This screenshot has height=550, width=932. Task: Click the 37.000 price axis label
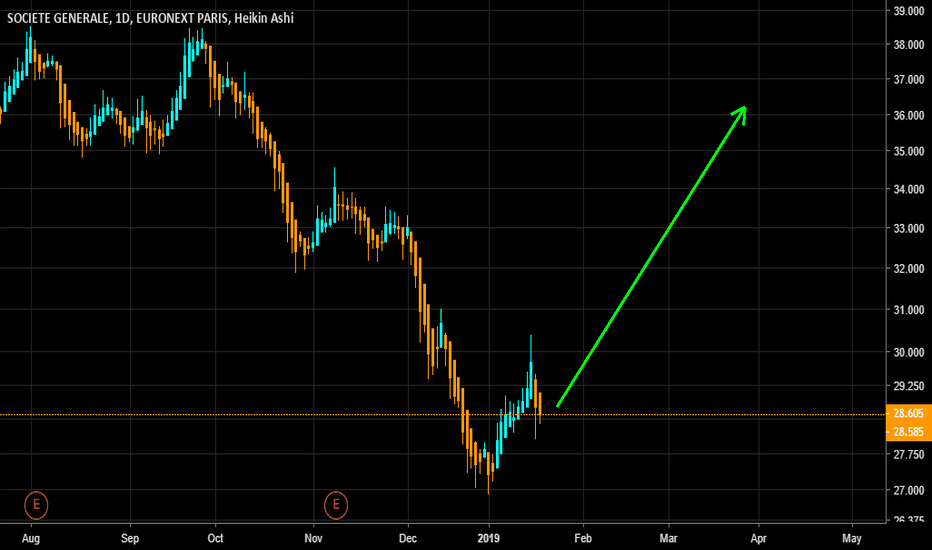point(909,80)
